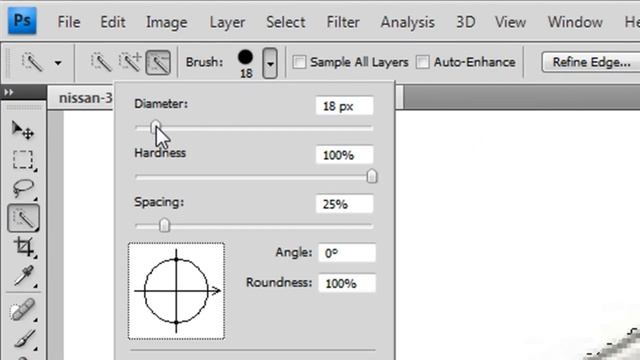Click the Roundness value field
The height and width of the screenshot is (360, 640).
(347, 283)
